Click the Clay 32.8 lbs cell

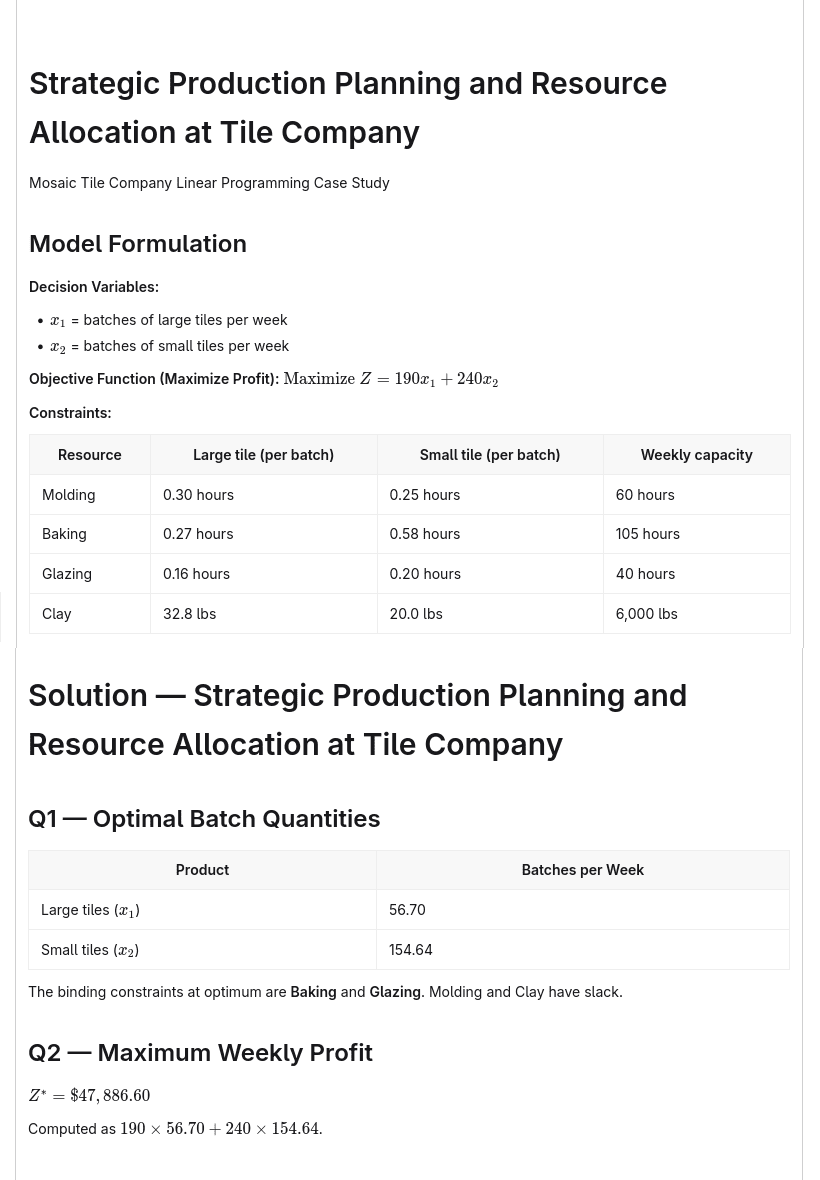coord(263,613)
